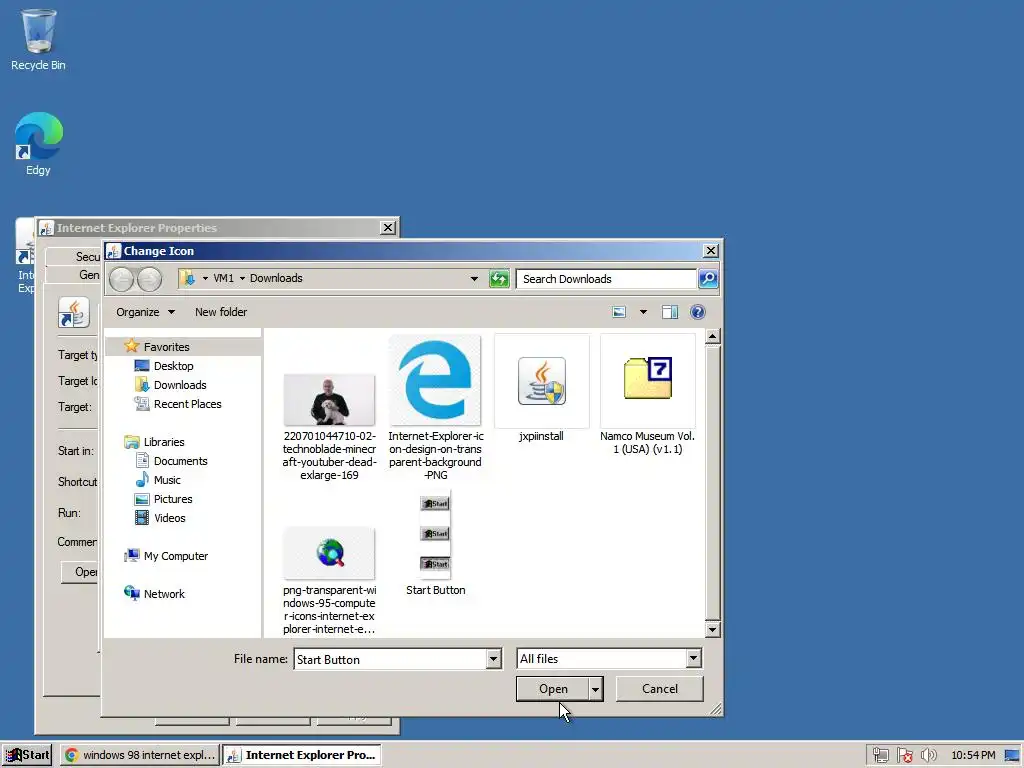The width and height of the screenshot is (1024, 768).
Task: Click the volume speaker tray icon
Action: 928,756
